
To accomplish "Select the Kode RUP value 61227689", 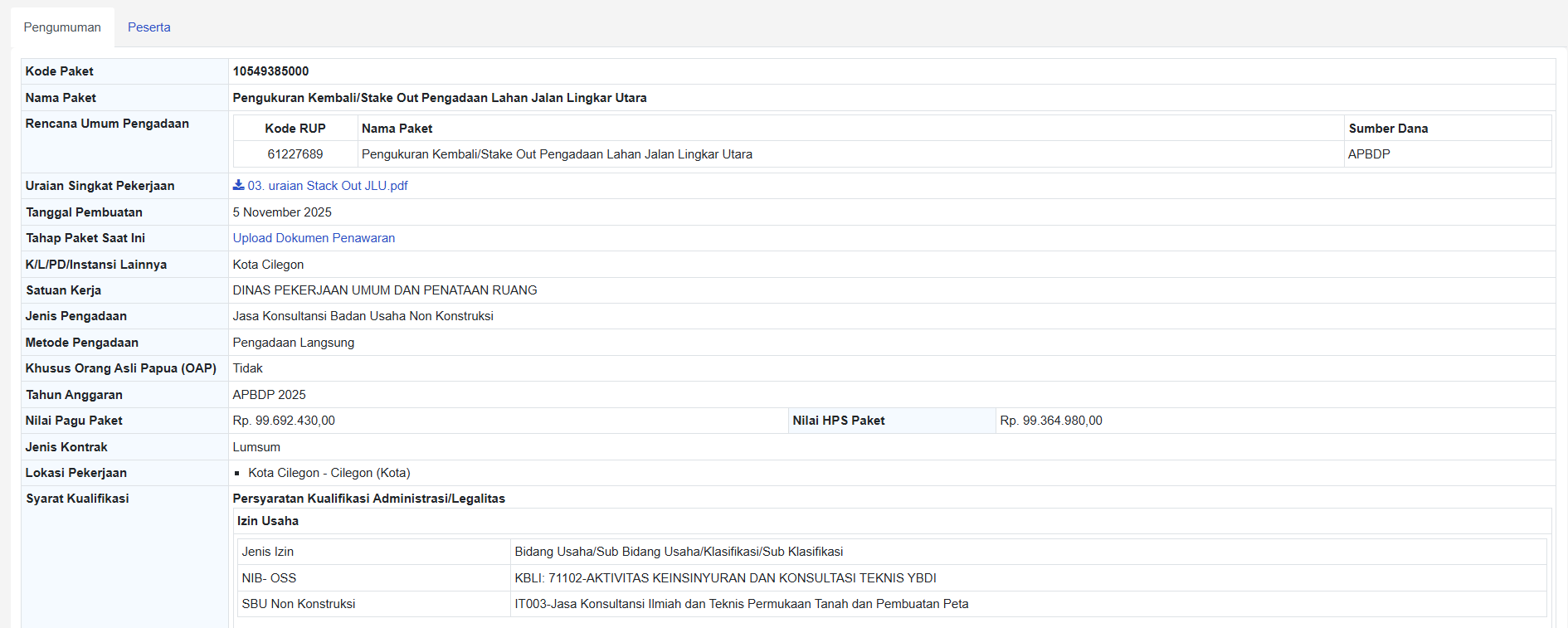I will tap(295, 154).
